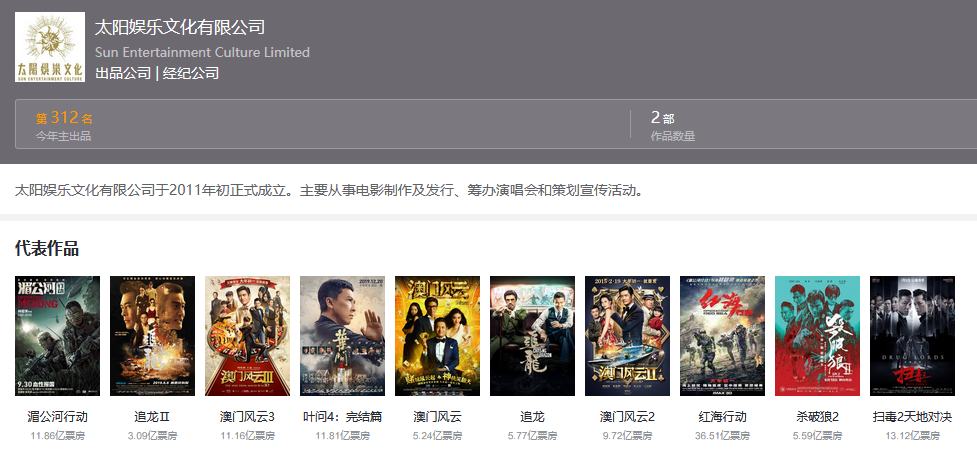Click the 叶问4：完结篇 title link
The width and height of the screenshot is (977, 458).
pos(343,416)
